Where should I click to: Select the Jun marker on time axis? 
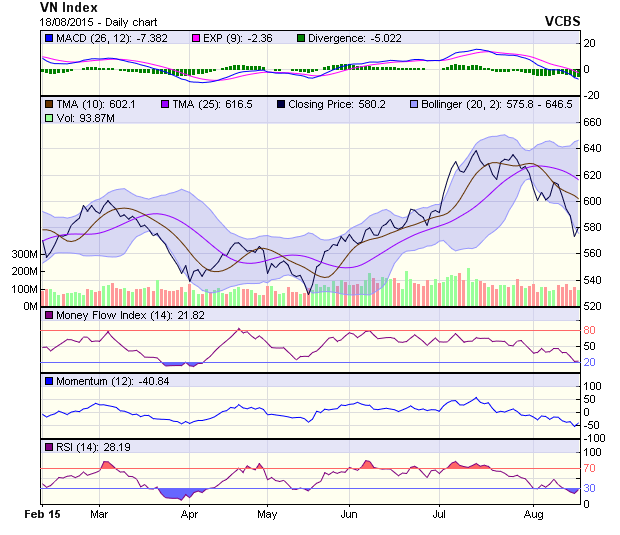coord(349,514)
